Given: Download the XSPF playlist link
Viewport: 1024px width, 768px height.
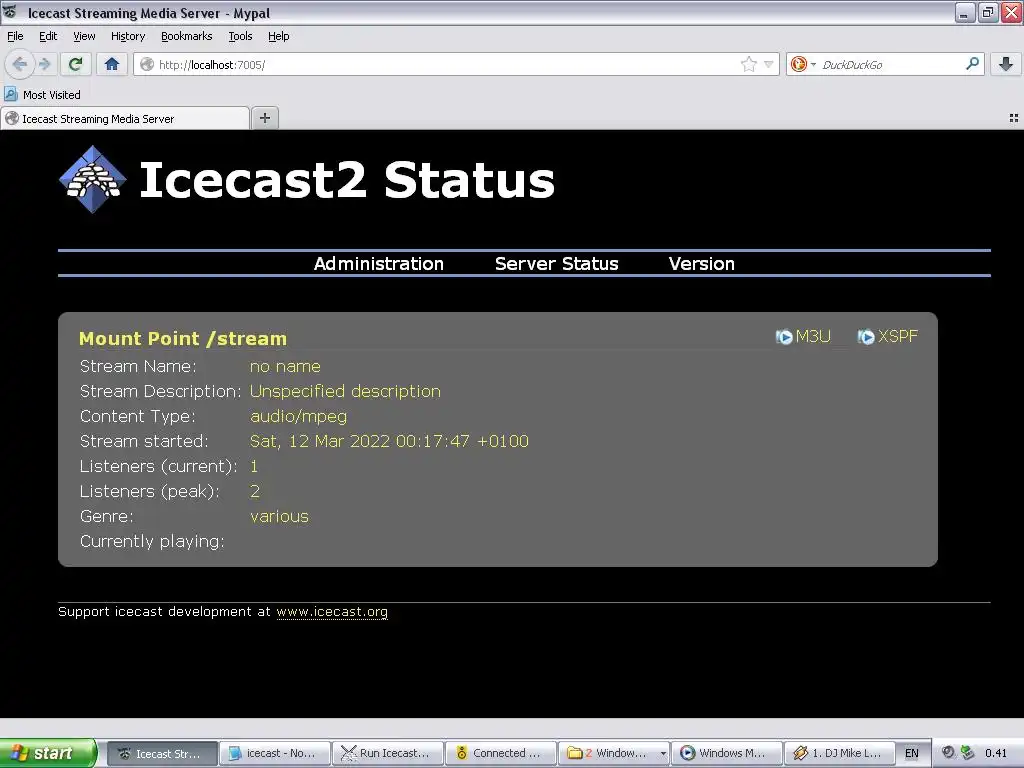Looking at the screenshot, I should click(x=898, y=336).
